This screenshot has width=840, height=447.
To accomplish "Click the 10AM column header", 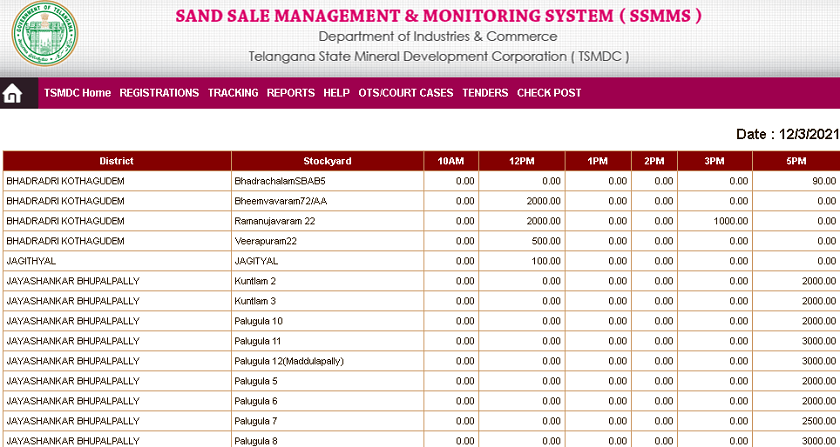I will tap(451, 161).
